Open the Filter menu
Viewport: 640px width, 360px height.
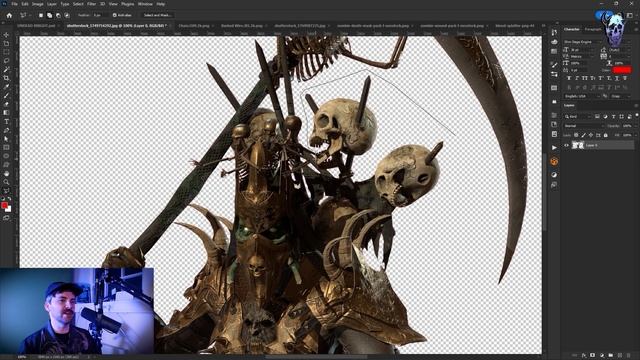point(91,4)
